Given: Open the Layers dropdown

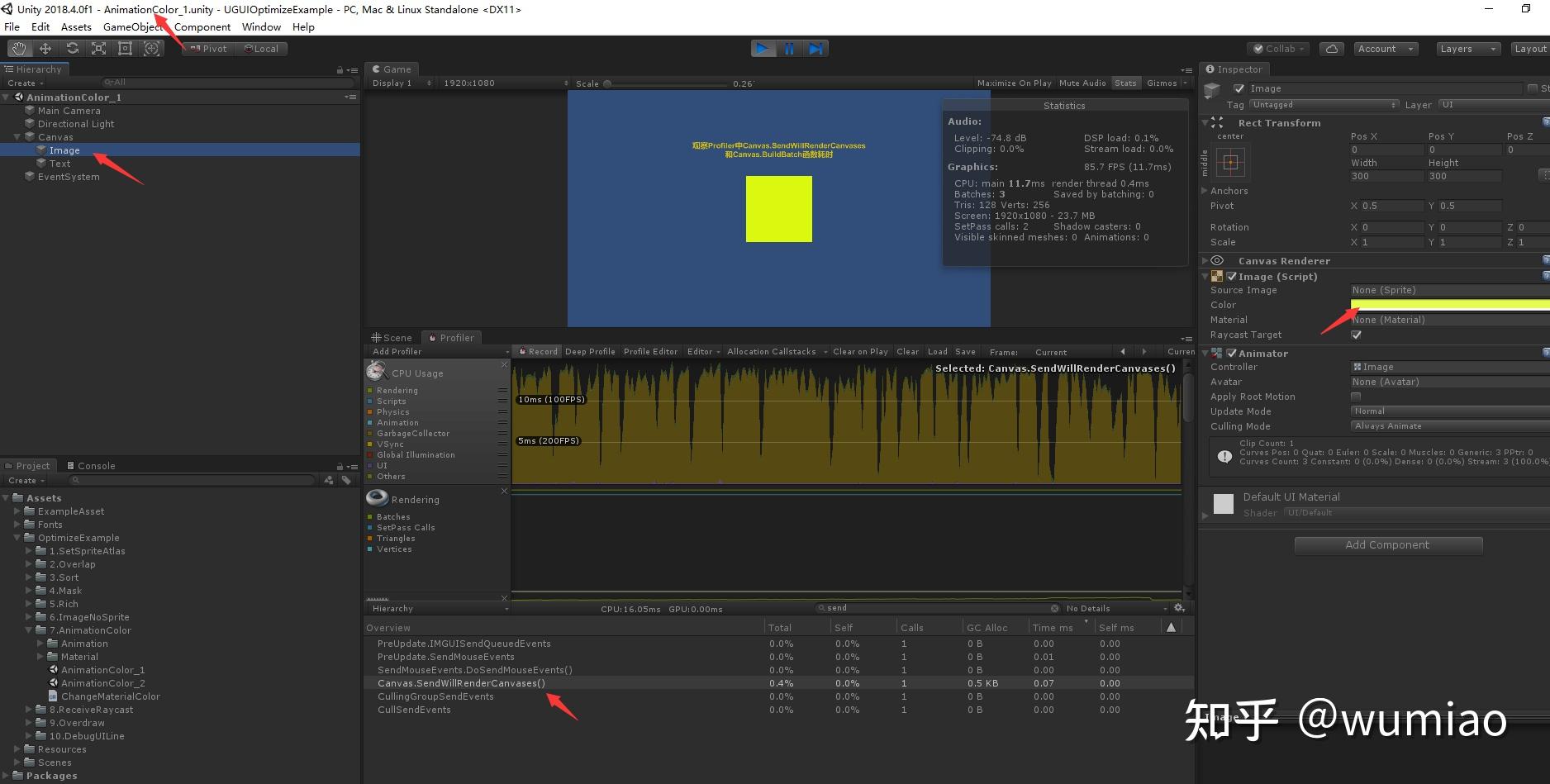Looking at the screenshot, I should pyautogui.click(x=1467, y=49).
